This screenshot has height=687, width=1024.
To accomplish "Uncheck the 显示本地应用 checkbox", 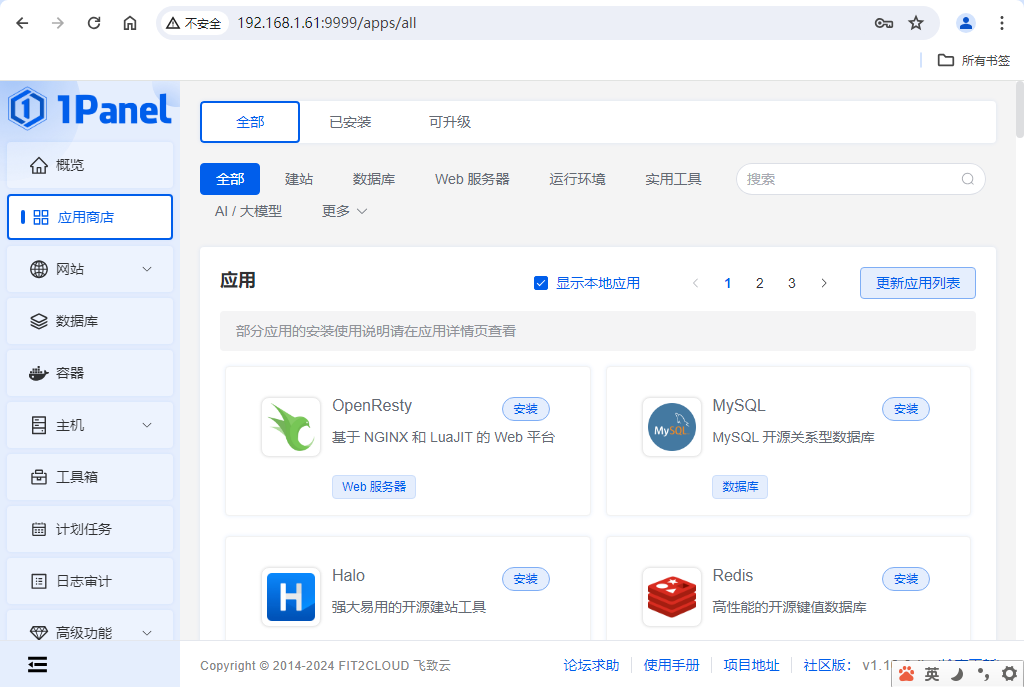I will coord(541,283).
